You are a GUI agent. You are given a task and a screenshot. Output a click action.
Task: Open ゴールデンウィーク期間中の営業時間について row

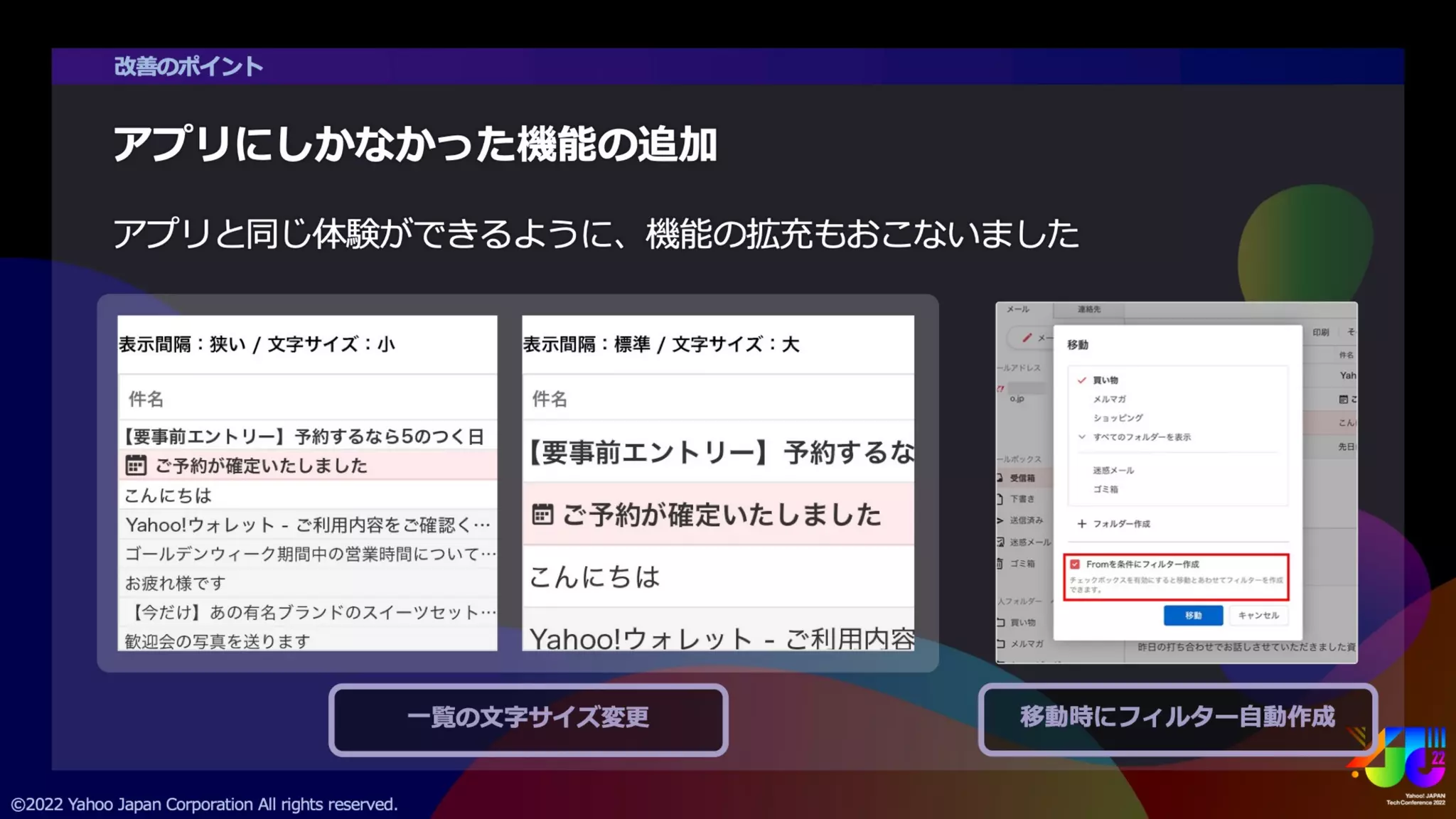coord(307,554)
